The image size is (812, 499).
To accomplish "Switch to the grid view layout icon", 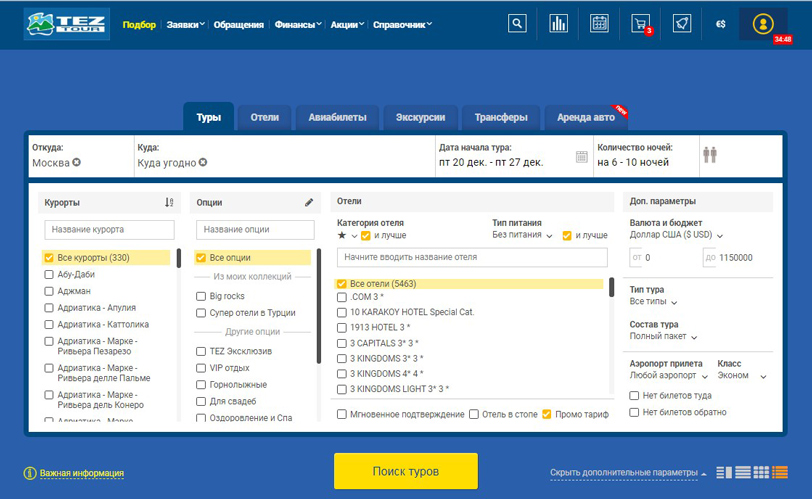I will click(760, 472).
